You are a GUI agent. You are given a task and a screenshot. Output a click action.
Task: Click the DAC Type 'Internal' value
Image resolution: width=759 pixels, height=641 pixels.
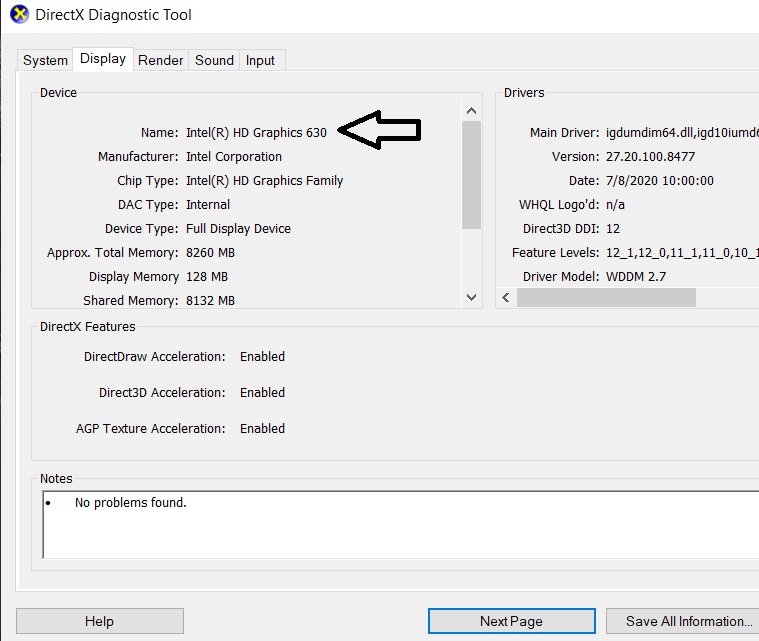pos(208,205)
